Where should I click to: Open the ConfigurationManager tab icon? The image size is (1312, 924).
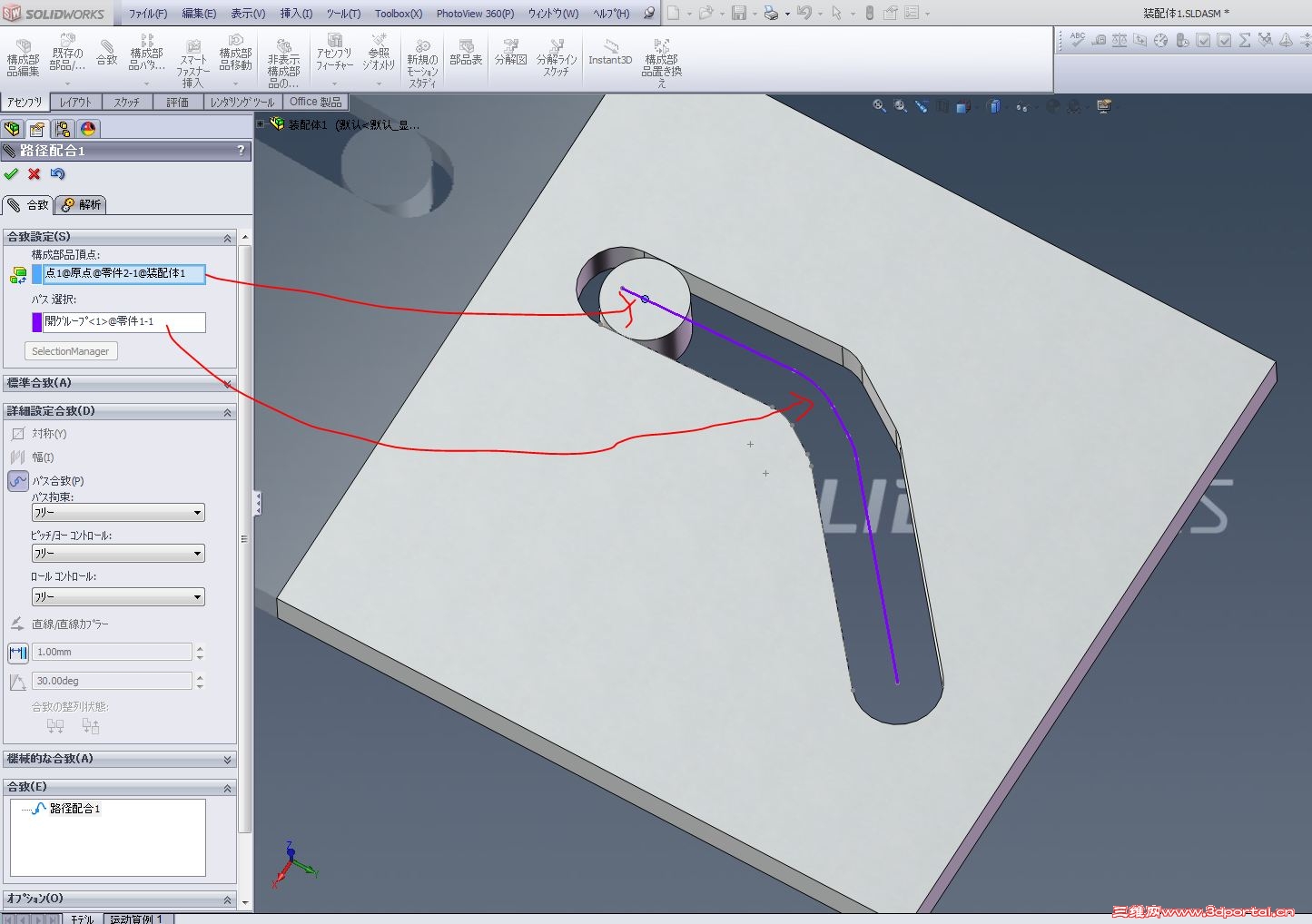pos(63,129)
